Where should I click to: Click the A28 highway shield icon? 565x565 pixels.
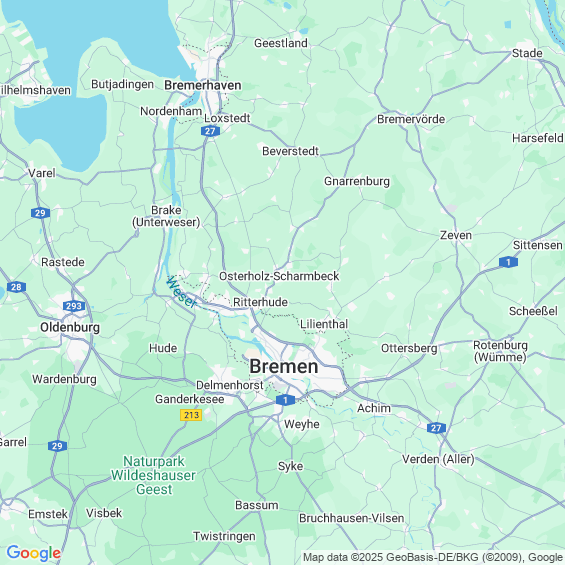coord(16,287)
